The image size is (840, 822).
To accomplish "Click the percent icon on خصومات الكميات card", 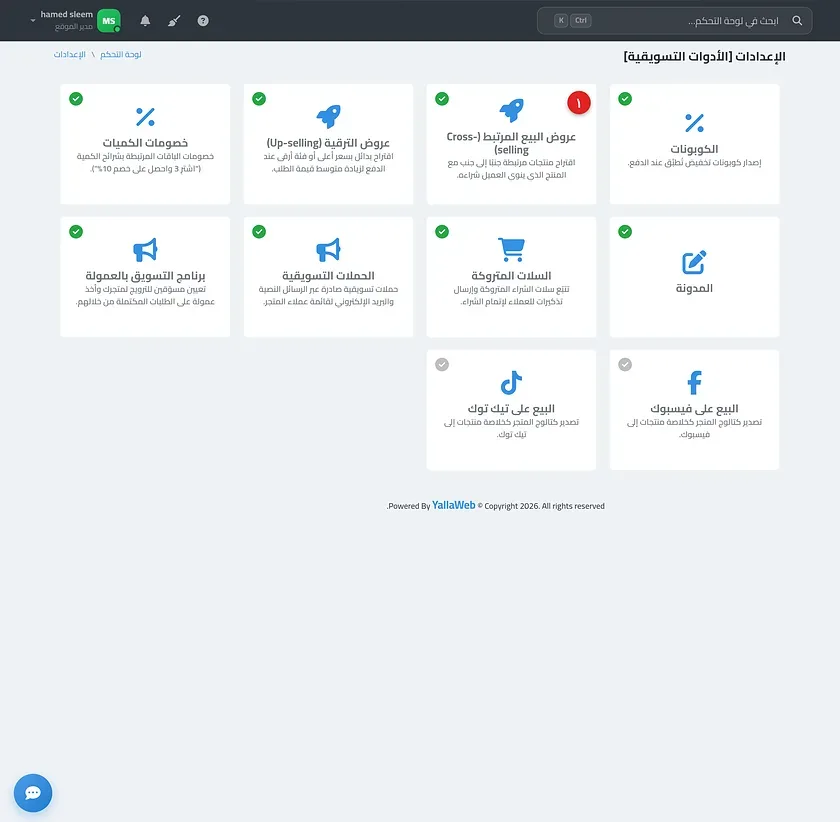I will (145, 117).
